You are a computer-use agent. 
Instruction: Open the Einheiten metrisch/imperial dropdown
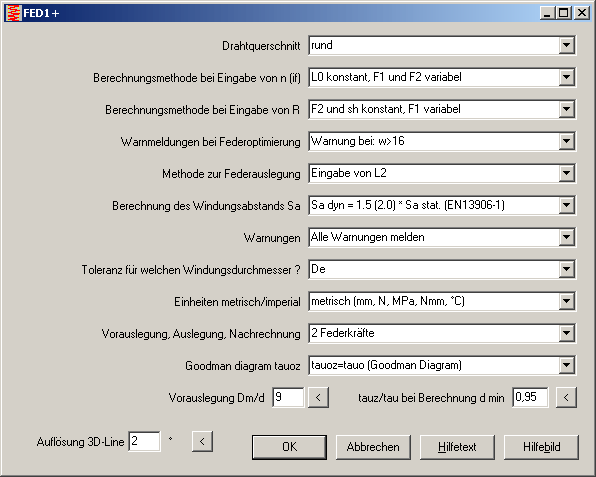point(566,301)
